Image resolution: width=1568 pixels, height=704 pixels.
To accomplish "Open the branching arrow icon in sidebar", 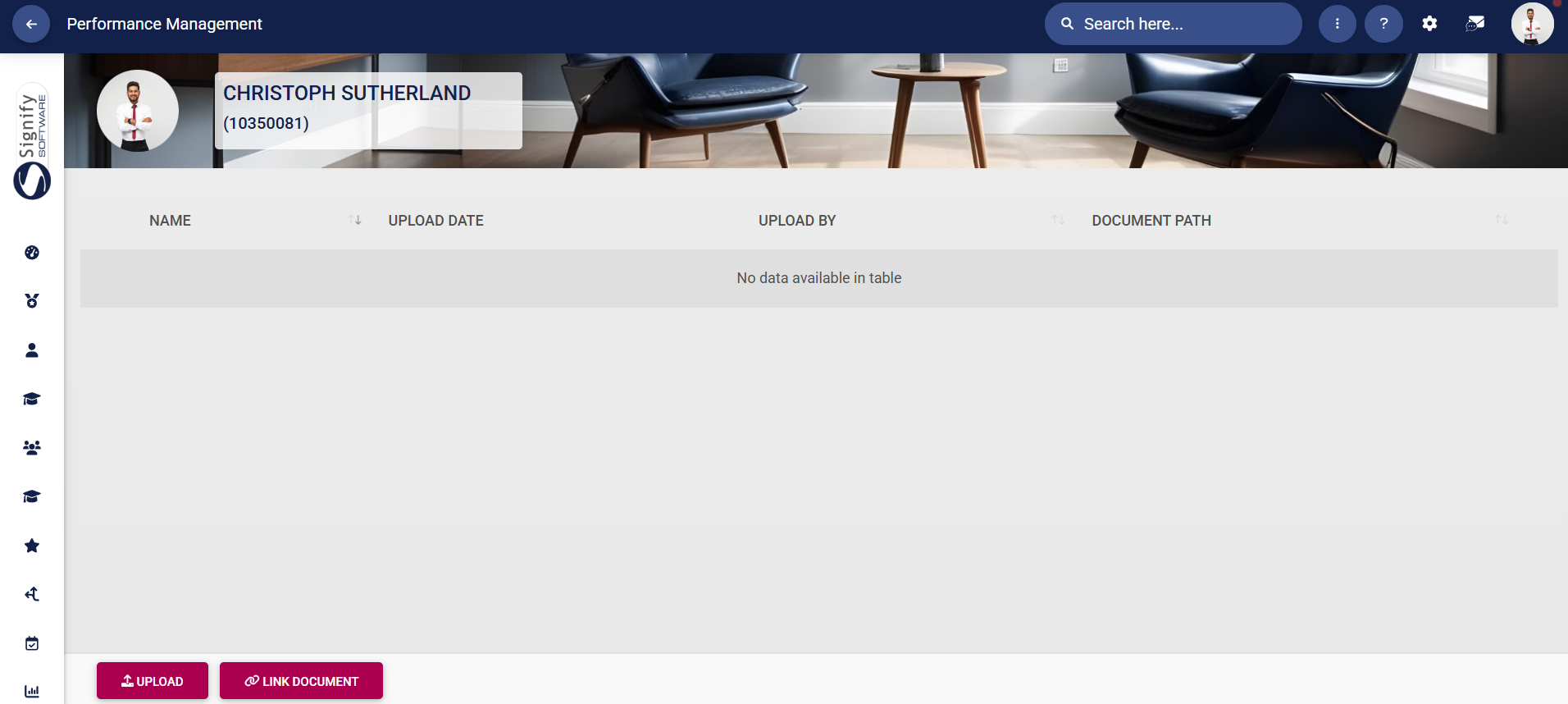I will tap(32, 594).
